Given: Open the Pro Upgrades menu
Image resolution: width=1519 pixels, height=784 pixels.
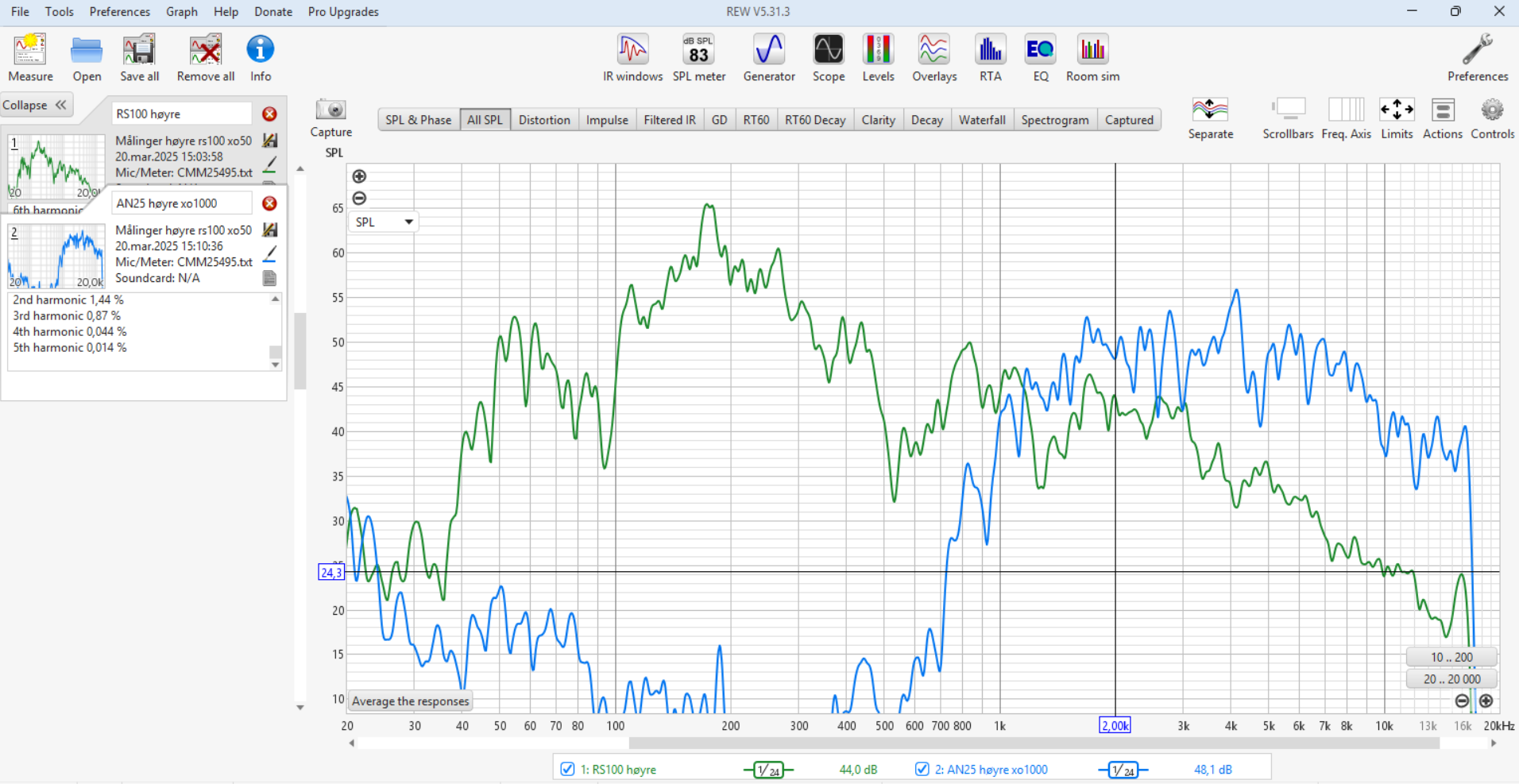Looking at the screenshot, I should [343, 12].
